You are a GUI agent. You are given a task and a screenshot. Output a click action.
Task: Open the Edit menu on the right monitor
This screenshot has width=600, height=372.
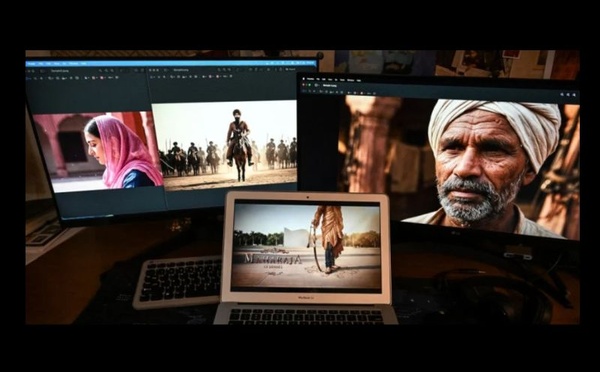[x=324, y=79]
